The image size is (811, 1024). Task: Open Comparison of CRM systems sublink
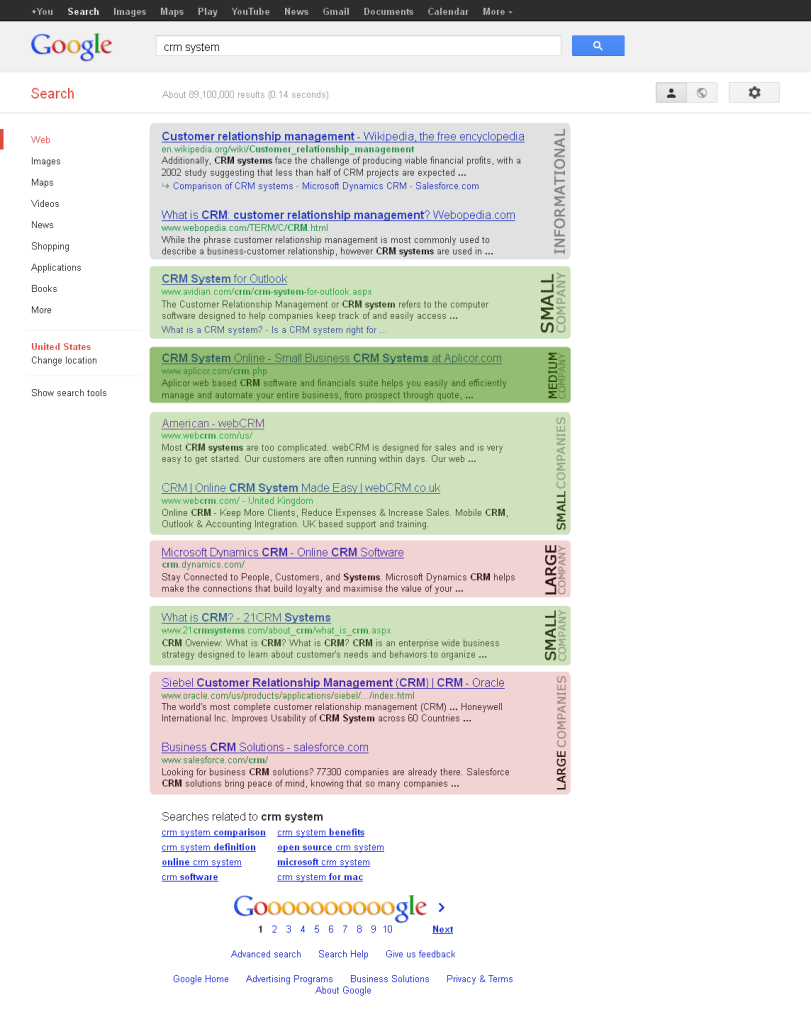pos(233,186)
